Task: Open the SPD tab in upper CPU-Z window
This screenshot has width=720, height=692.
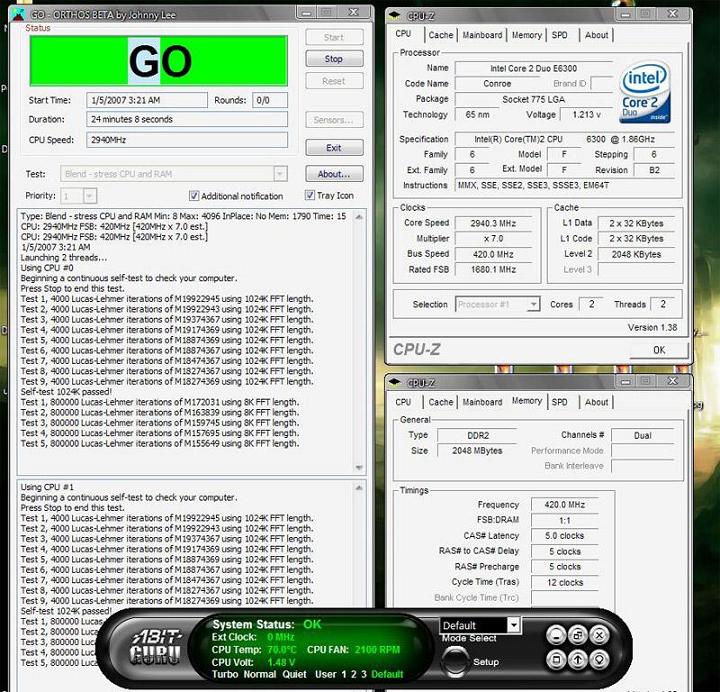Action: tap(559, 35)
